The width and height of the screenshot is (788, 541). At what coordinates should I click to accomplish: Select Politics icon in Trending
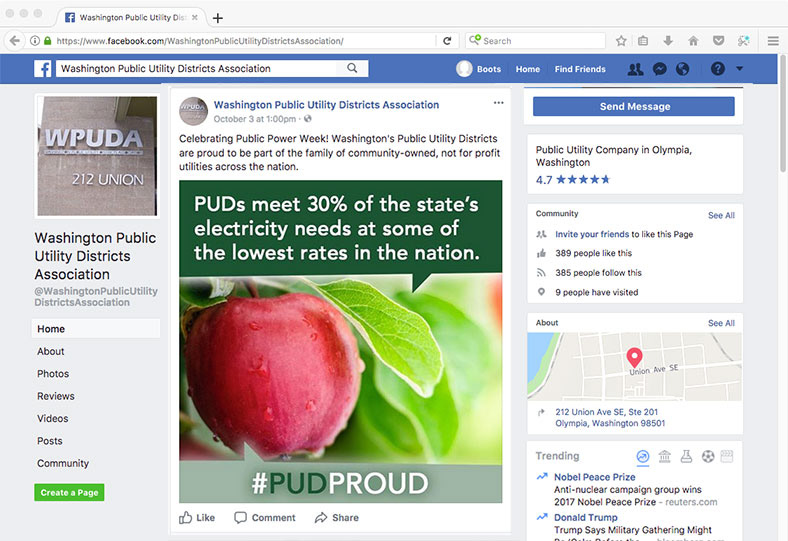click(664, 456)
